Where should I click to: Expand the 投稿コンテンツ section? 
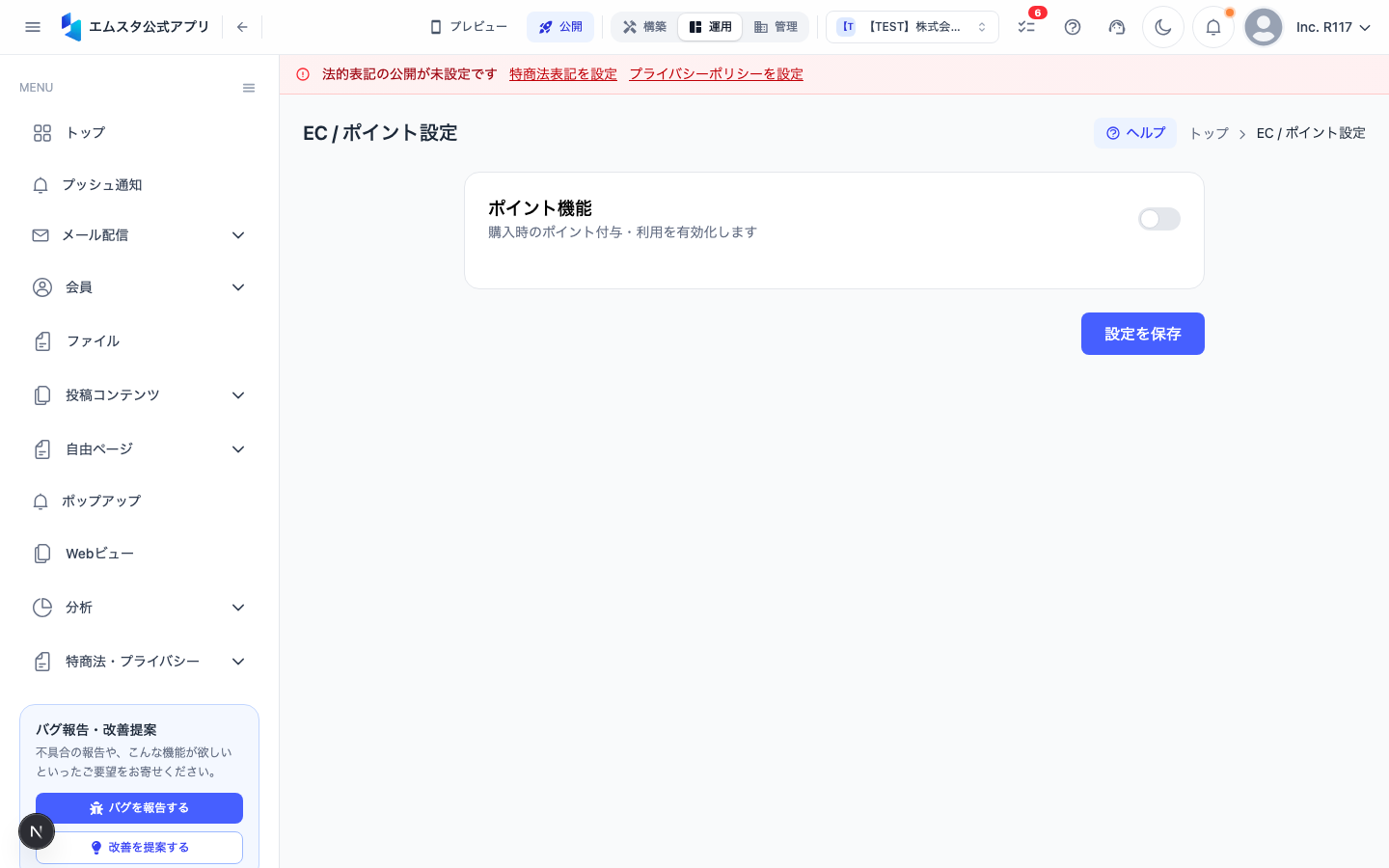point(139,395)
